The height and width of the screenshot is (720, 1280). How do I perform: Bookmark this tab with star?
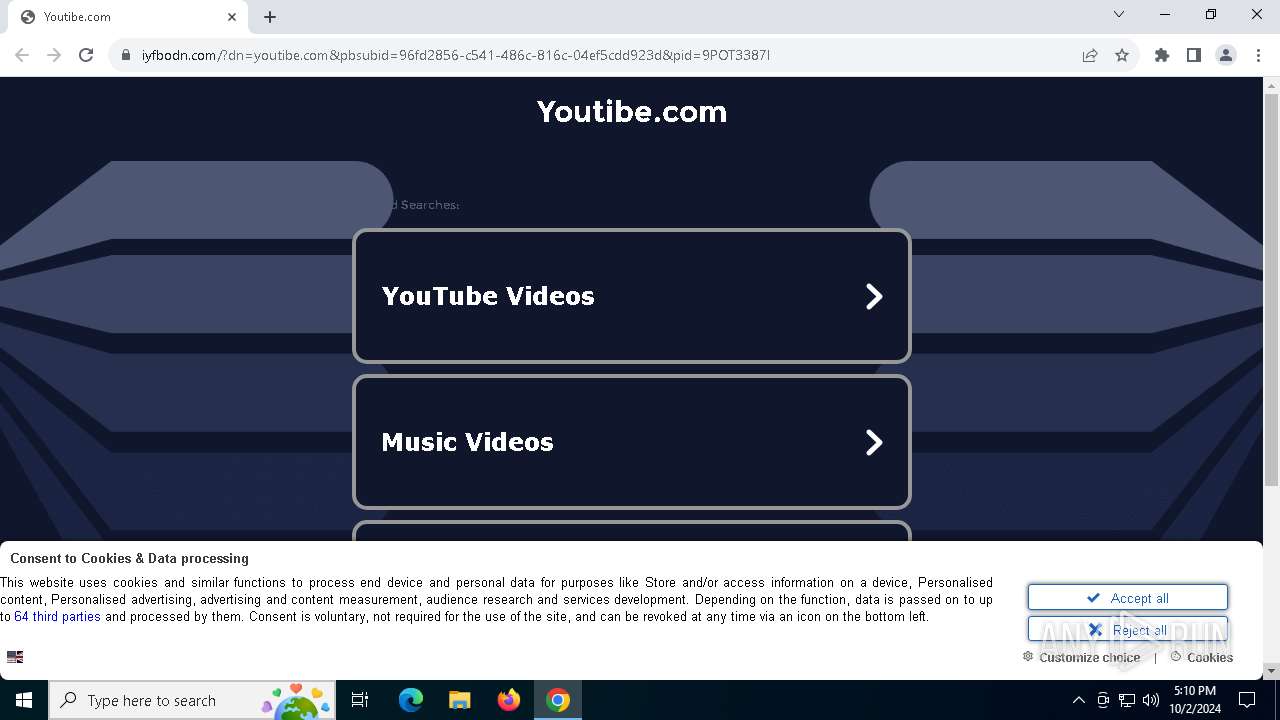[1122, 55]
